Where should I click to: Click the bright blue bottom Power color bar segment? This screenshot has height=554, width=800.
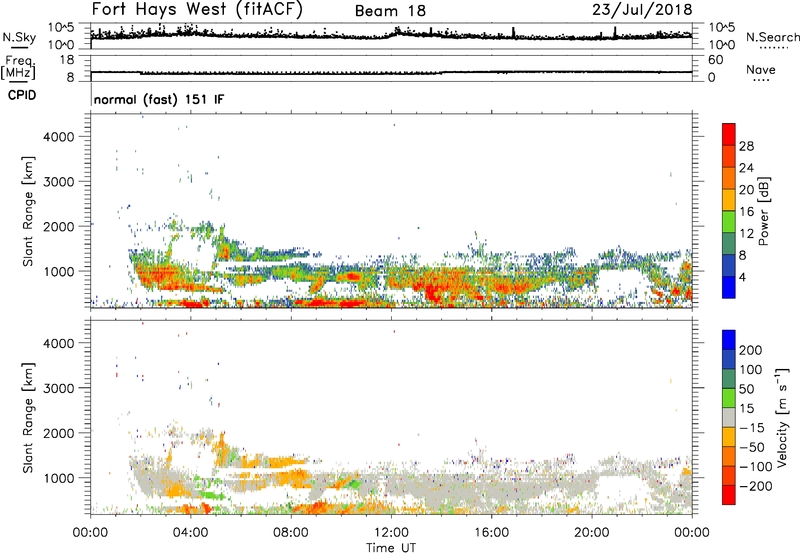click(729, 287)
